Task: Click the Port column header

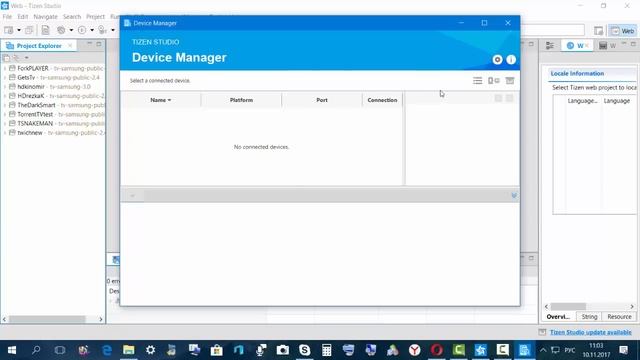Action: click(322, 100)
